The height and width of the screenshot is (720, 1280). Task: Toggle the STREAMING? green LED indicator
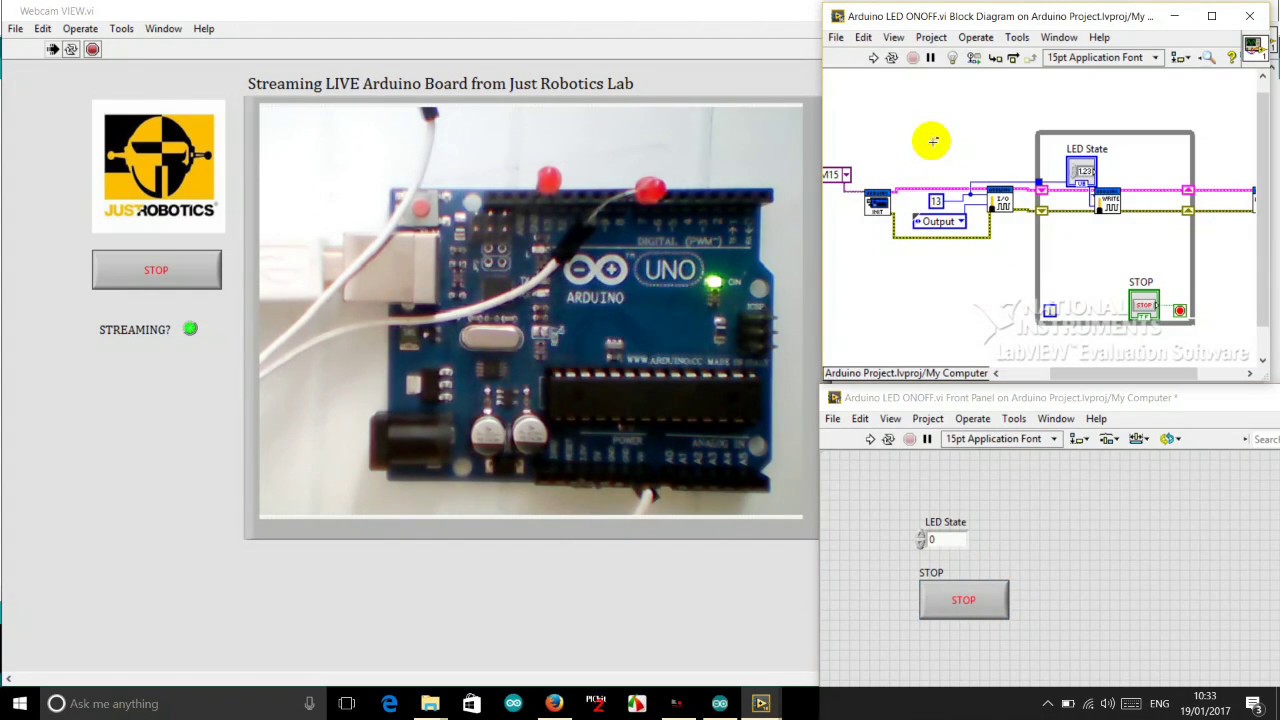pyautogui.click(x=190, y=328)
